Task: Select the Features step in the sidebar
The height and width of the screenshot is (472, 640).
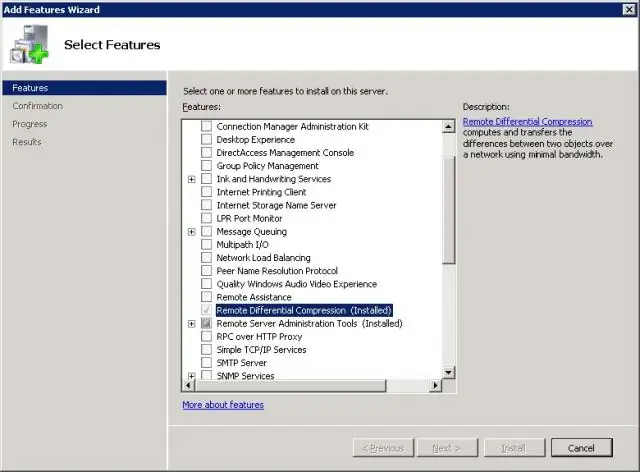Action: tap(30, 88)
